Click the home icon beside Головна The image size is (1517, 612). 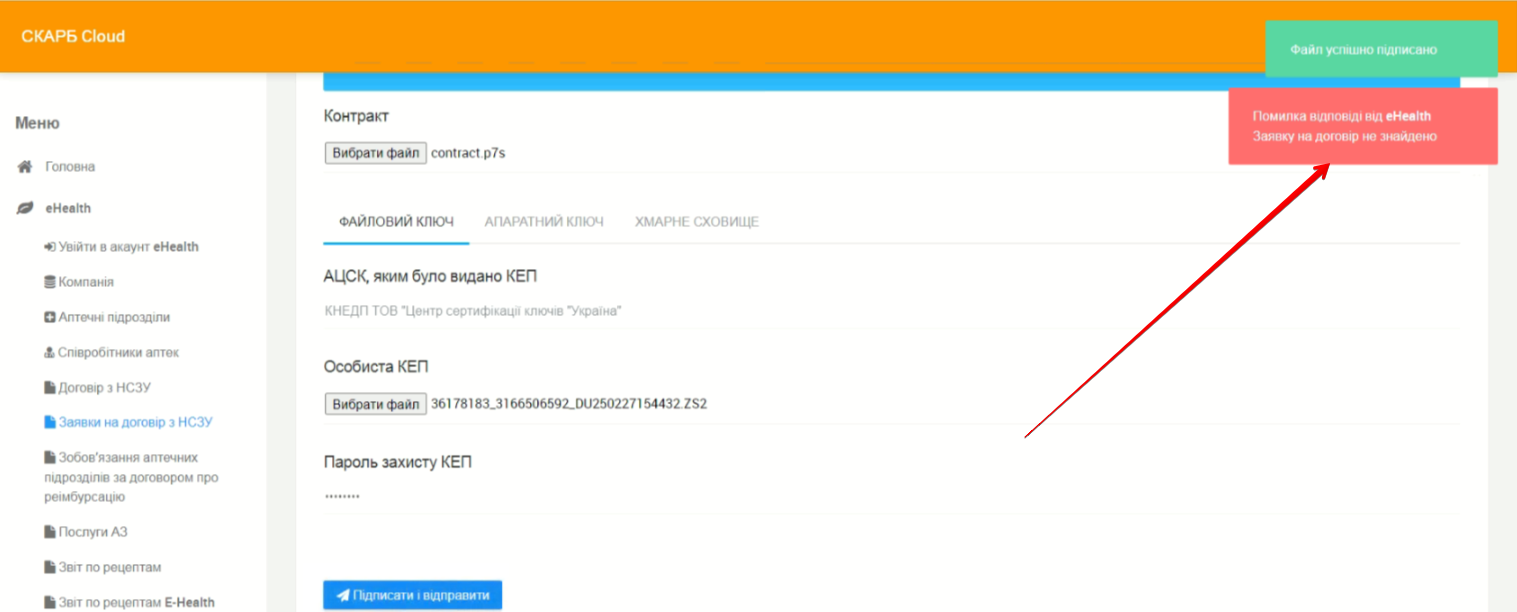click(26, 167)
